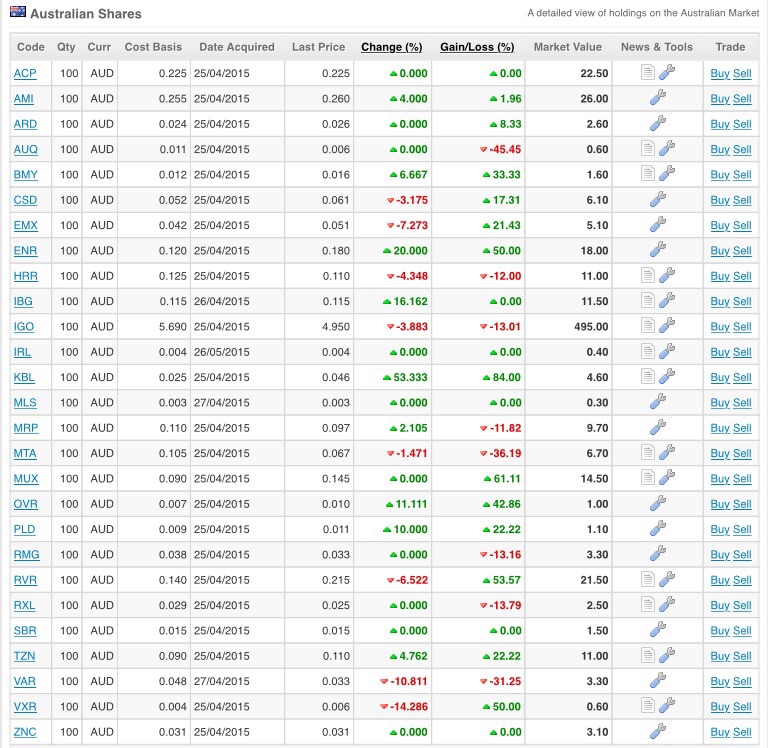768x748 pixels.
Task: Select IGO market value 495.00
Action: click(591, 327)
